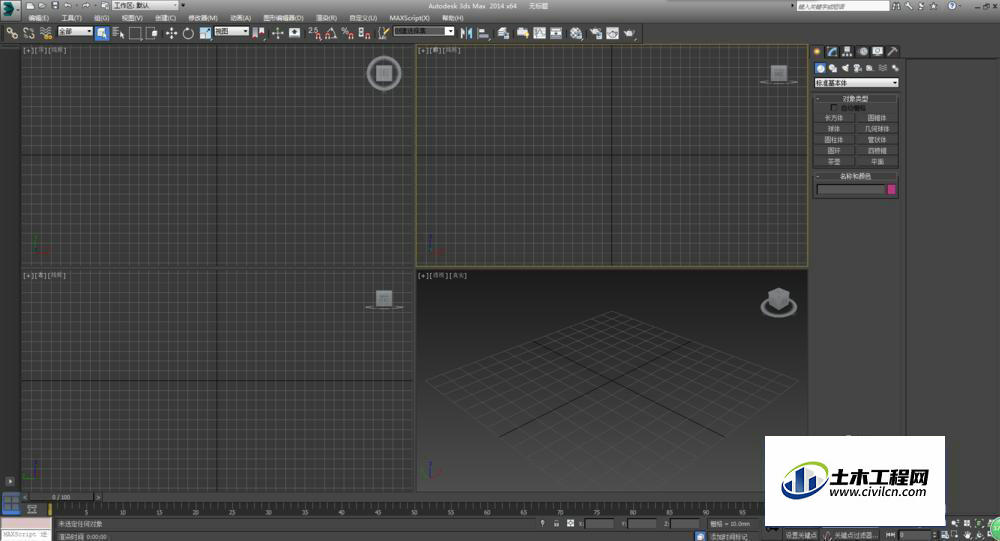Viewport: 1000px width, 541px height.
Task: Open the Material Editor icon
Action: pos(577,33)
